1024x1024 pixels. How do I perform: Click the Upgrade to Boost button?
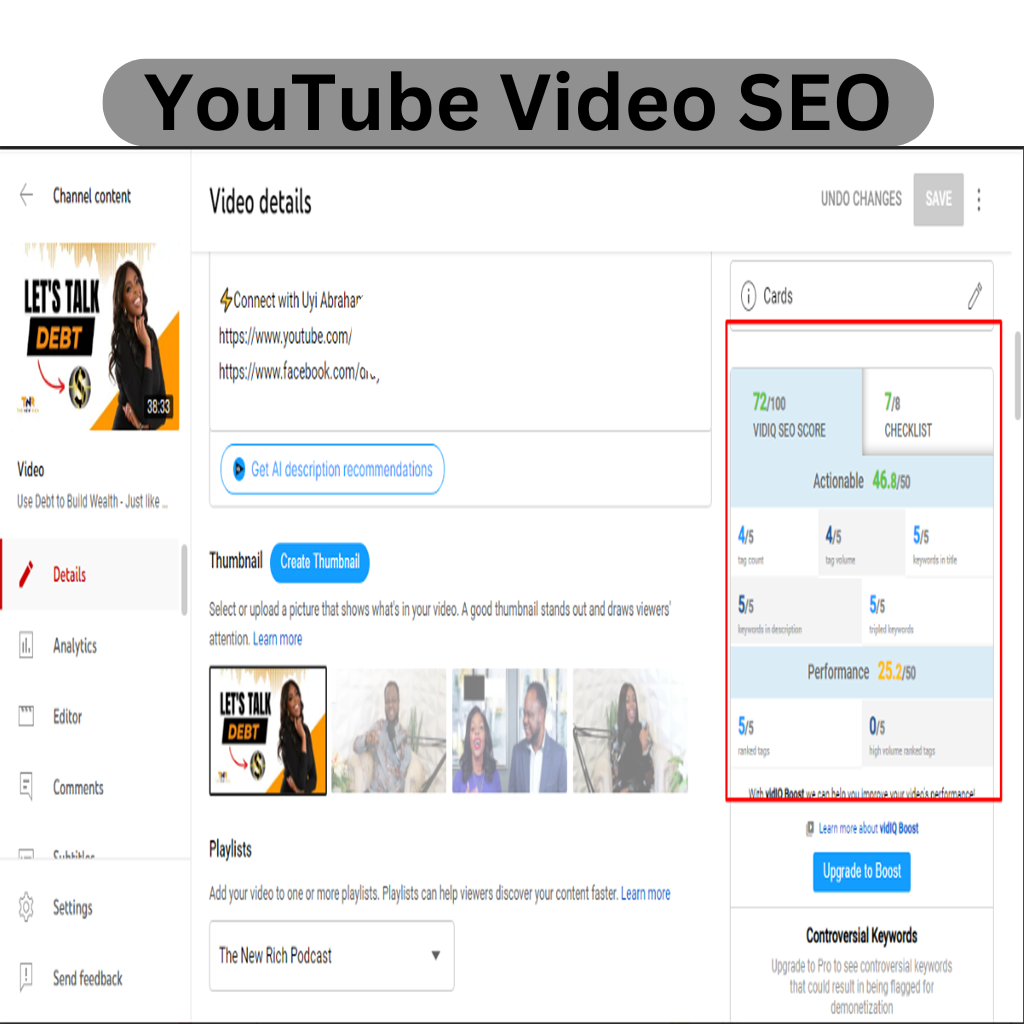861,871
